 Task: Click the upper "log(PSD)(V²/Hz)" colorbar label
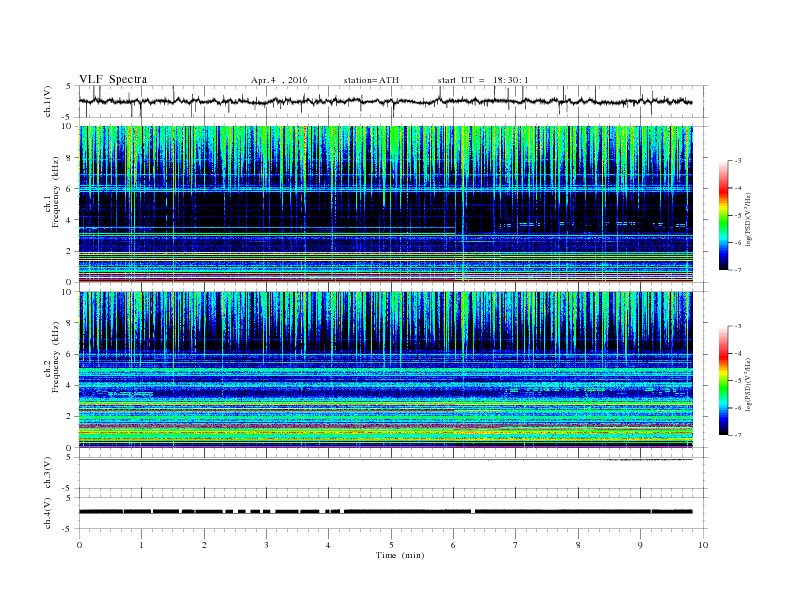pyautogui.click(x=749, y=220)
